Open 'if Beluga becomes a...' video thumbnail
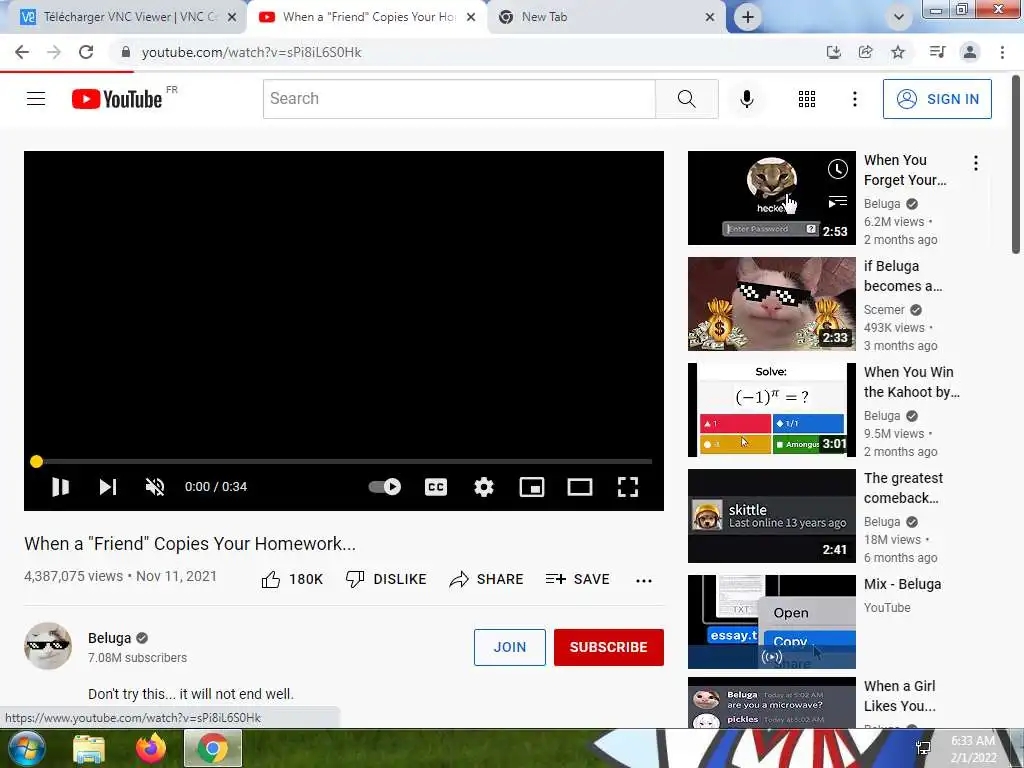Viewport: 1024px width, 768px height. (771, 304)
